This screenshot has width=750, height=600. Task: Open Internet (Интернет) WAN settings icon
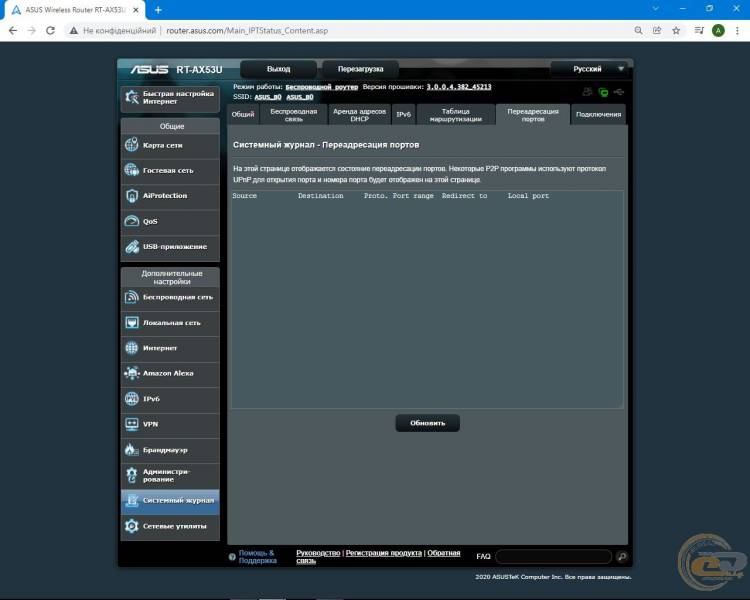[x=132, y=348]
